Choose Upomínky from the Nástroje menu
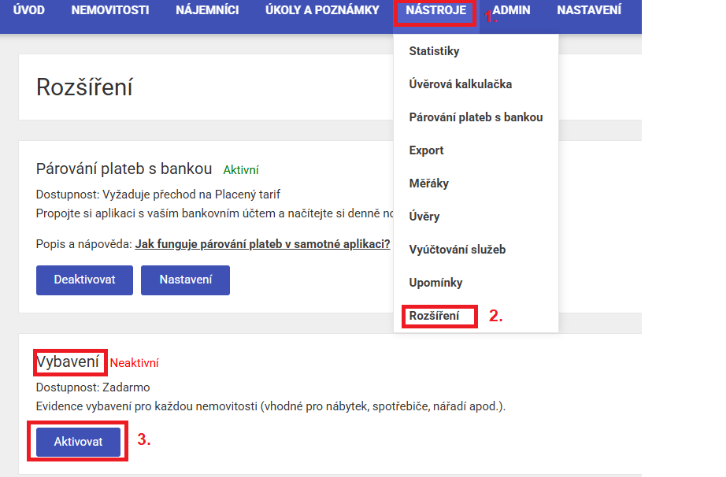 click(x=435, y=283)
